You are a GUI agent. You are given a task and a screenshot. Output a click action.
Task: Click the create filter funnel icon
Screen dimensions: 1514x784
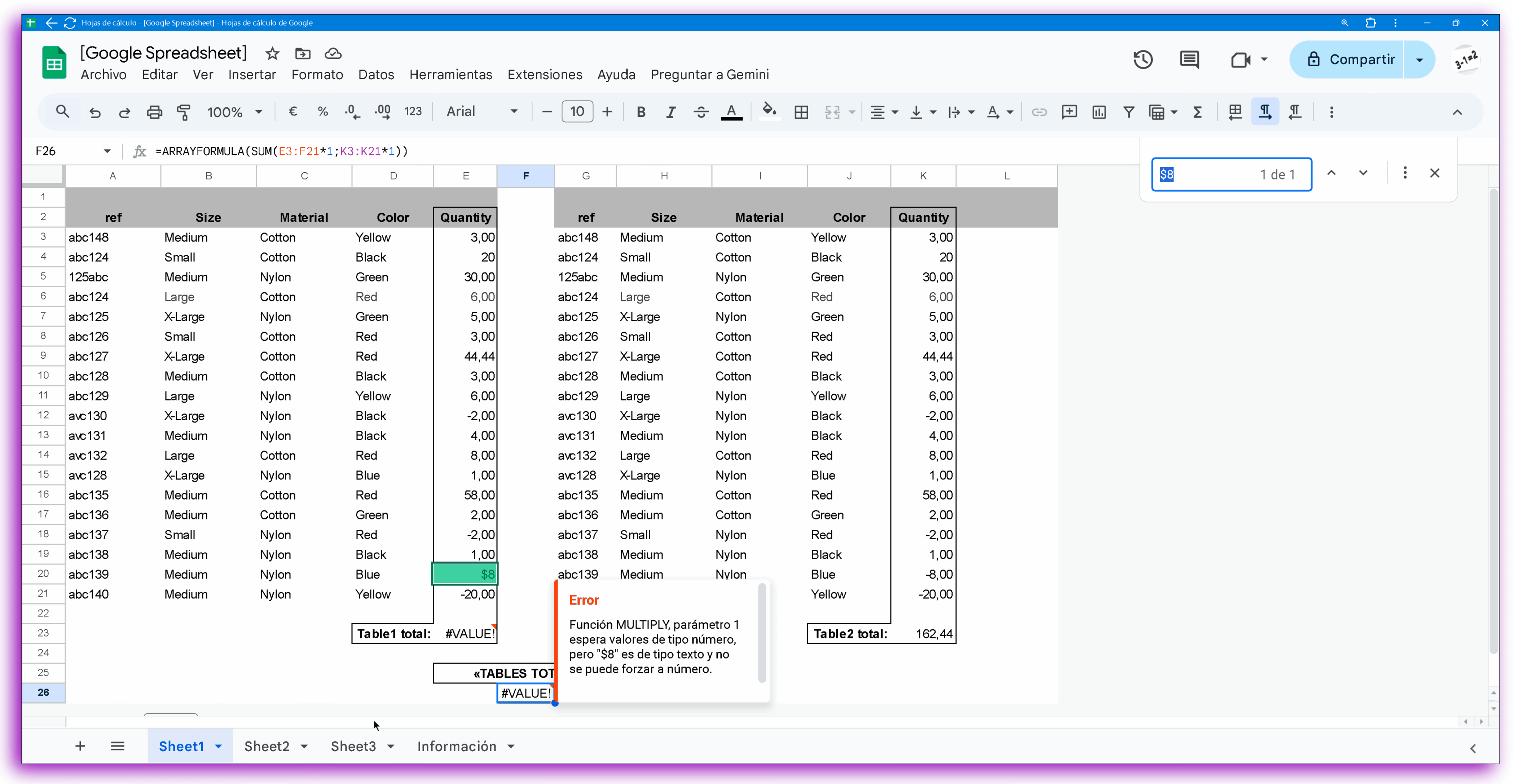(x=1128, y=112)
